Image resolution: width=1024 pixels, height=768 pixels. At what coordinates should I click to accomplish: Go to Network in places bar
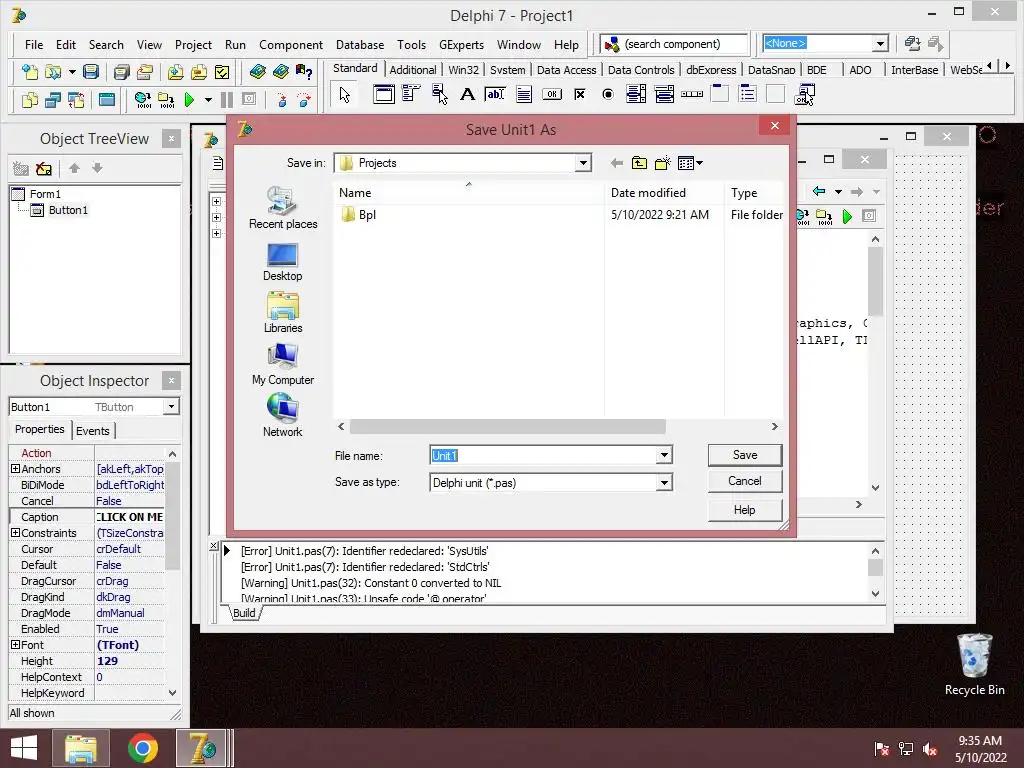tap(283, 416)
